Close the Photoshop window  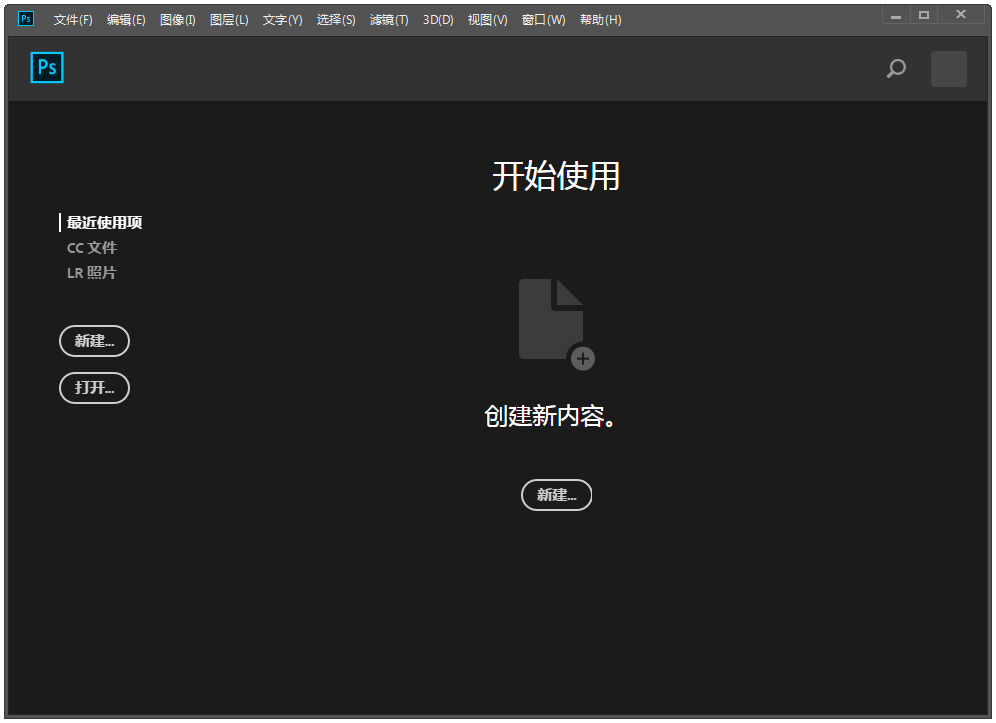961,15
